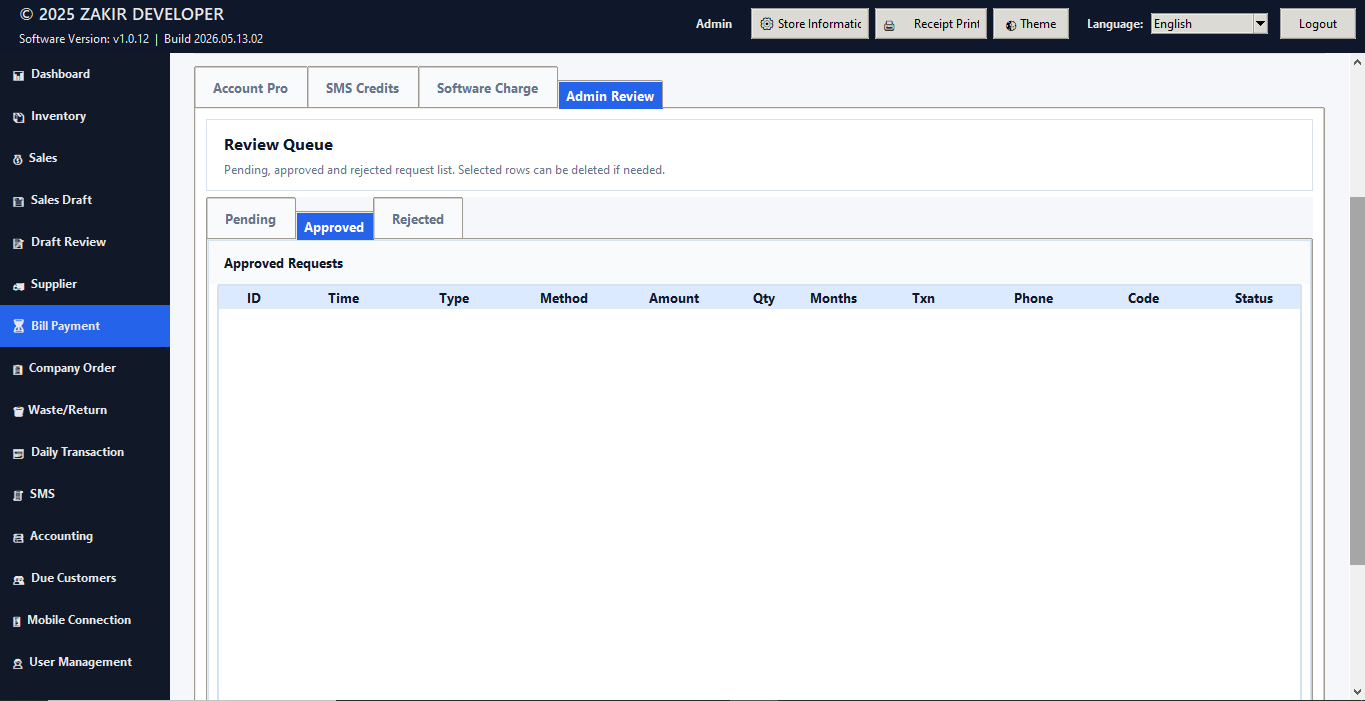The image size is (1365, 701).
Task: Click the Method column header
Action: point(564,298)
